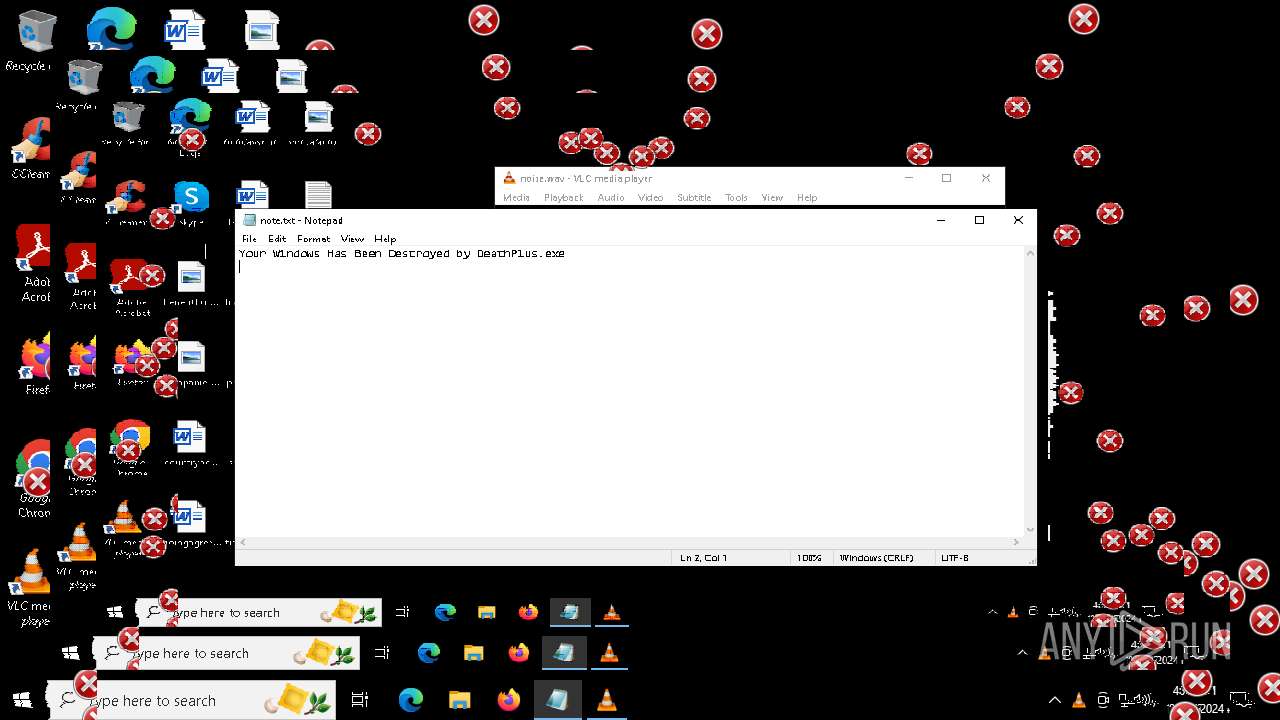Open notification center on the lowest taskbar
The height and width of the screenshot is (720, 1280).
(1241, 700)
